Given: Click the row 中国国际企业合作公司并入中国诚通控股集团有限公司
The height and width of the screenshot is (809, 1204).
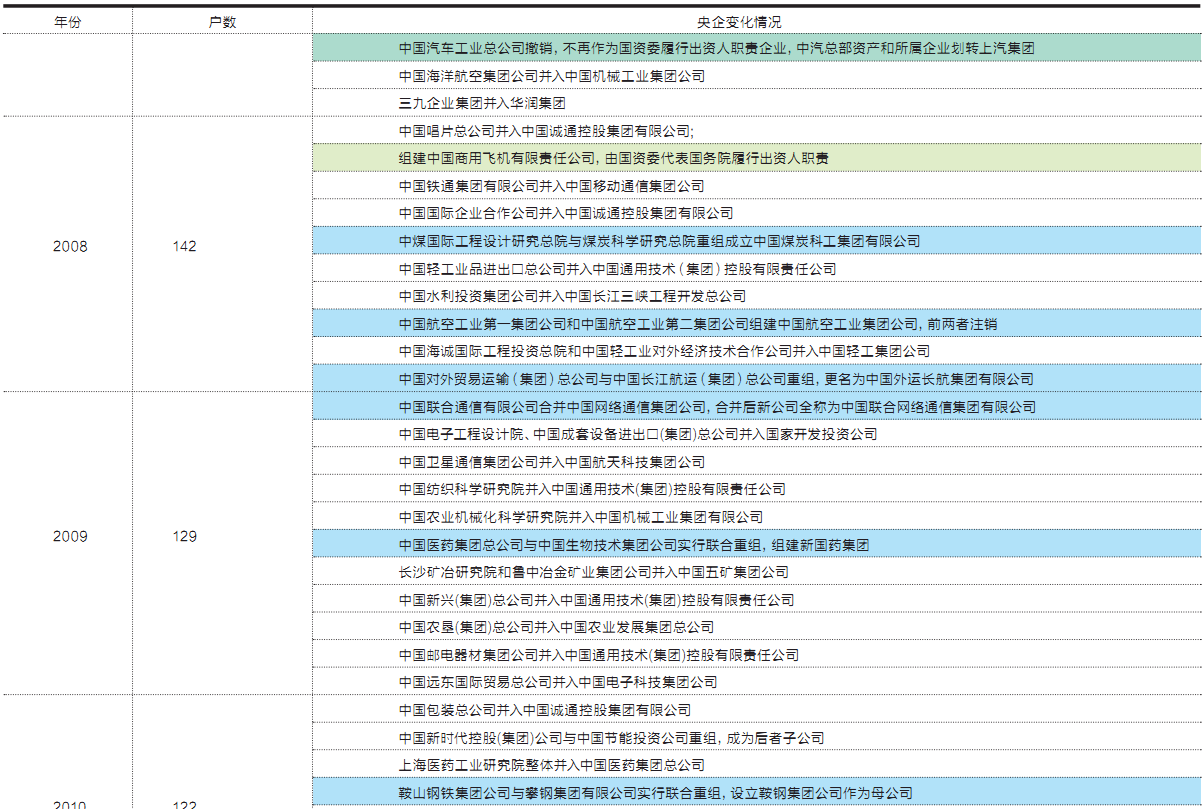Looking at the screenshot, I should click(x=756, y=213).
